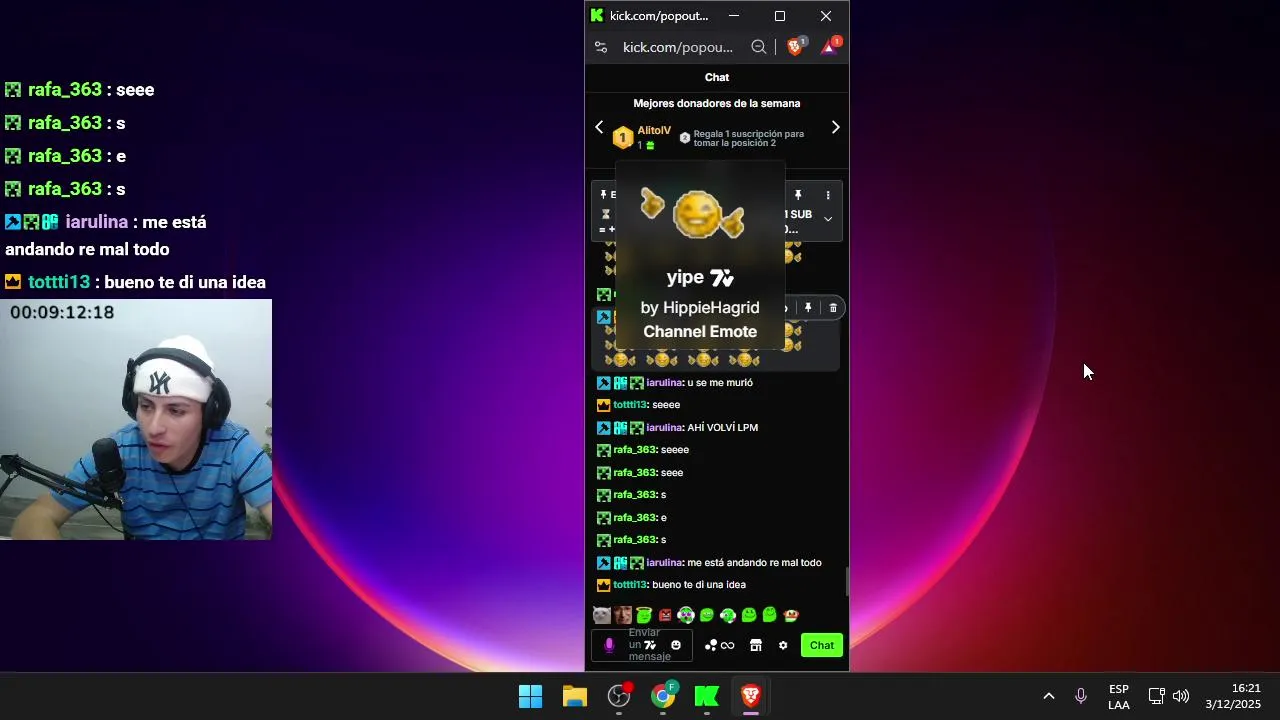This screenshot has height=720, width=1280.
Task: Open Google Chrome from taskbar
Action: tap(663, 696)
